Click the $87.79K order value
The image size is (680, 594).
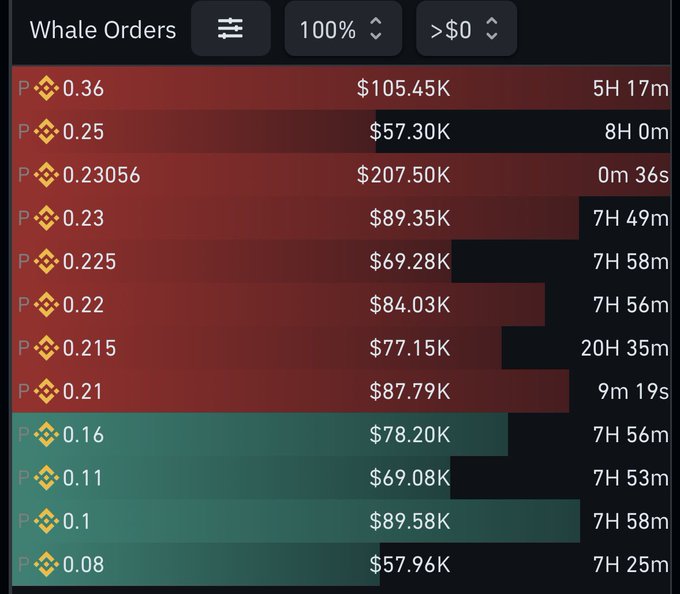[410, 392]
